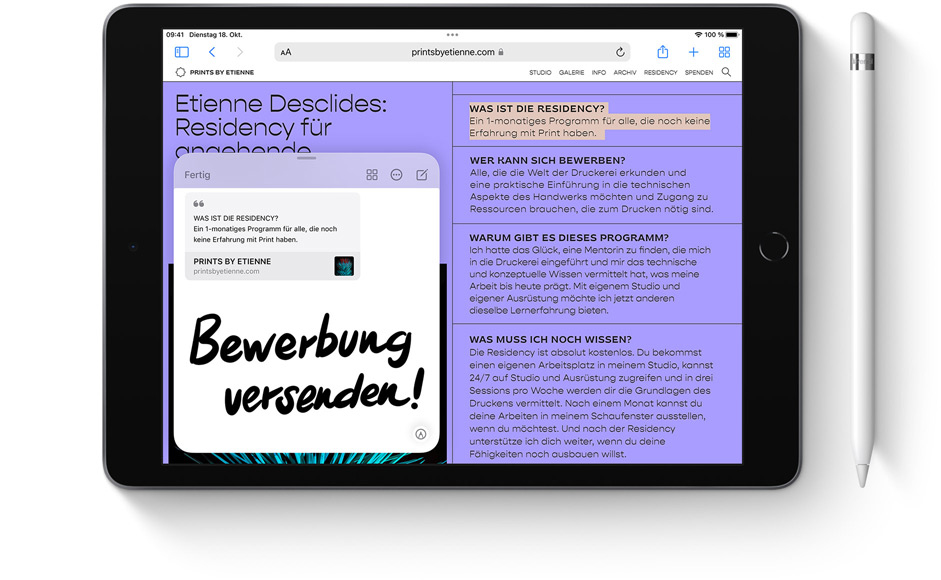Open the AA reader and text size menu

[286, 52]
